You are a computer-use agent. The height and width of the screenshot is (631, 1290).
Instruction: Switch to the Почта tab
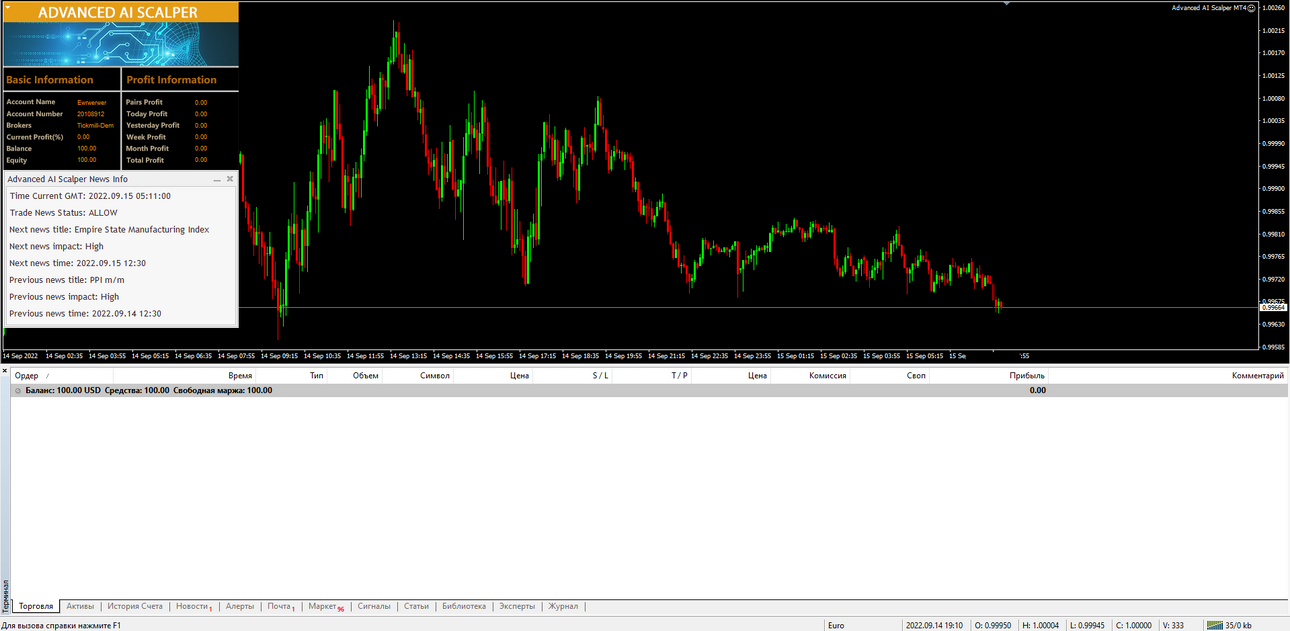280,606
